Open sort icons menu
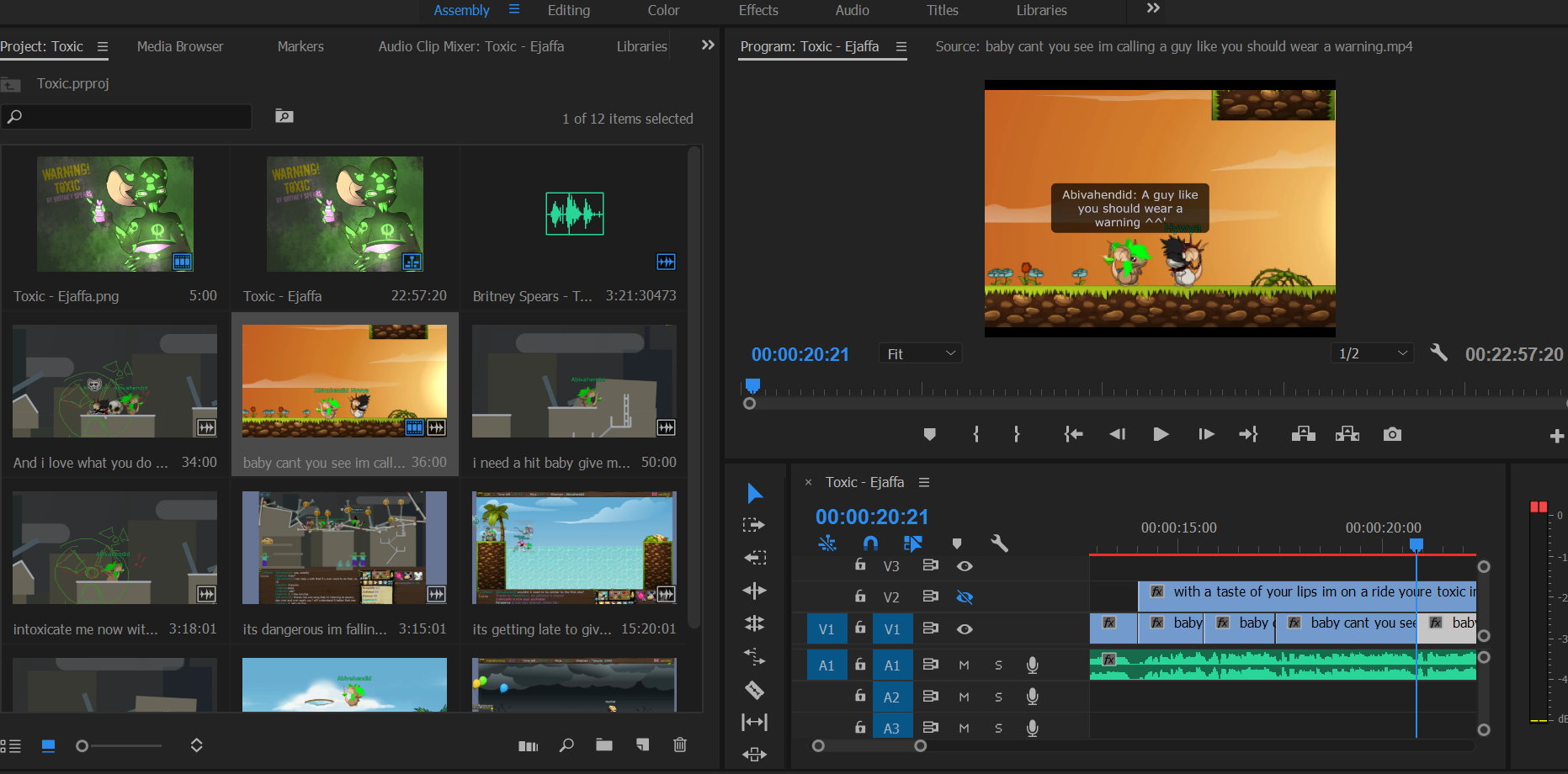The width and height of the screenshot is (1568, 774). [197, 745]
